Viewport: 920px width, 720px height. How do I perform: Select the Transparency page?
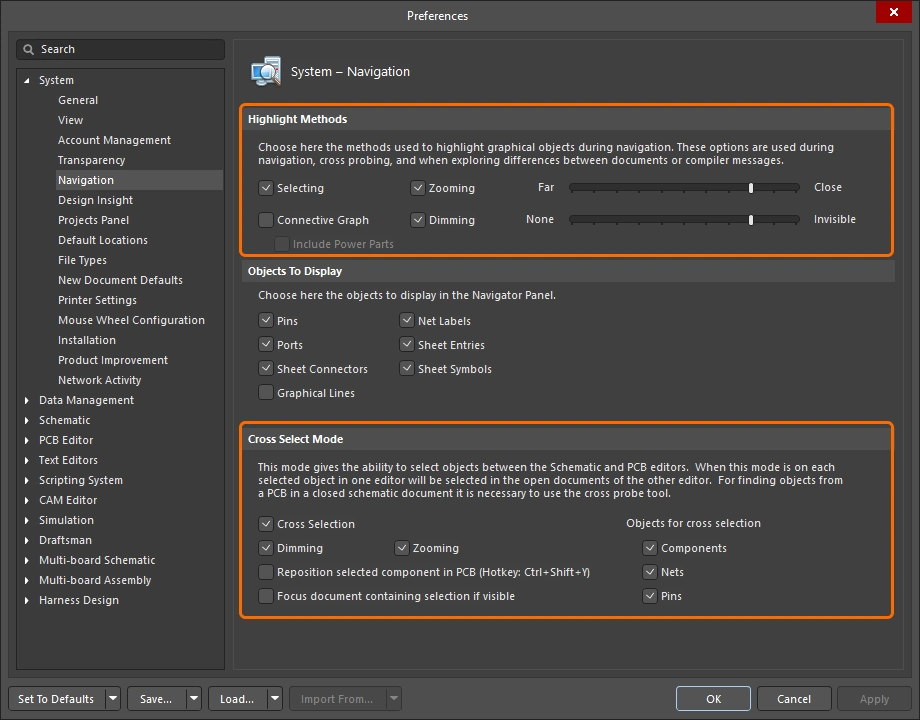click(x=92, y=160)
